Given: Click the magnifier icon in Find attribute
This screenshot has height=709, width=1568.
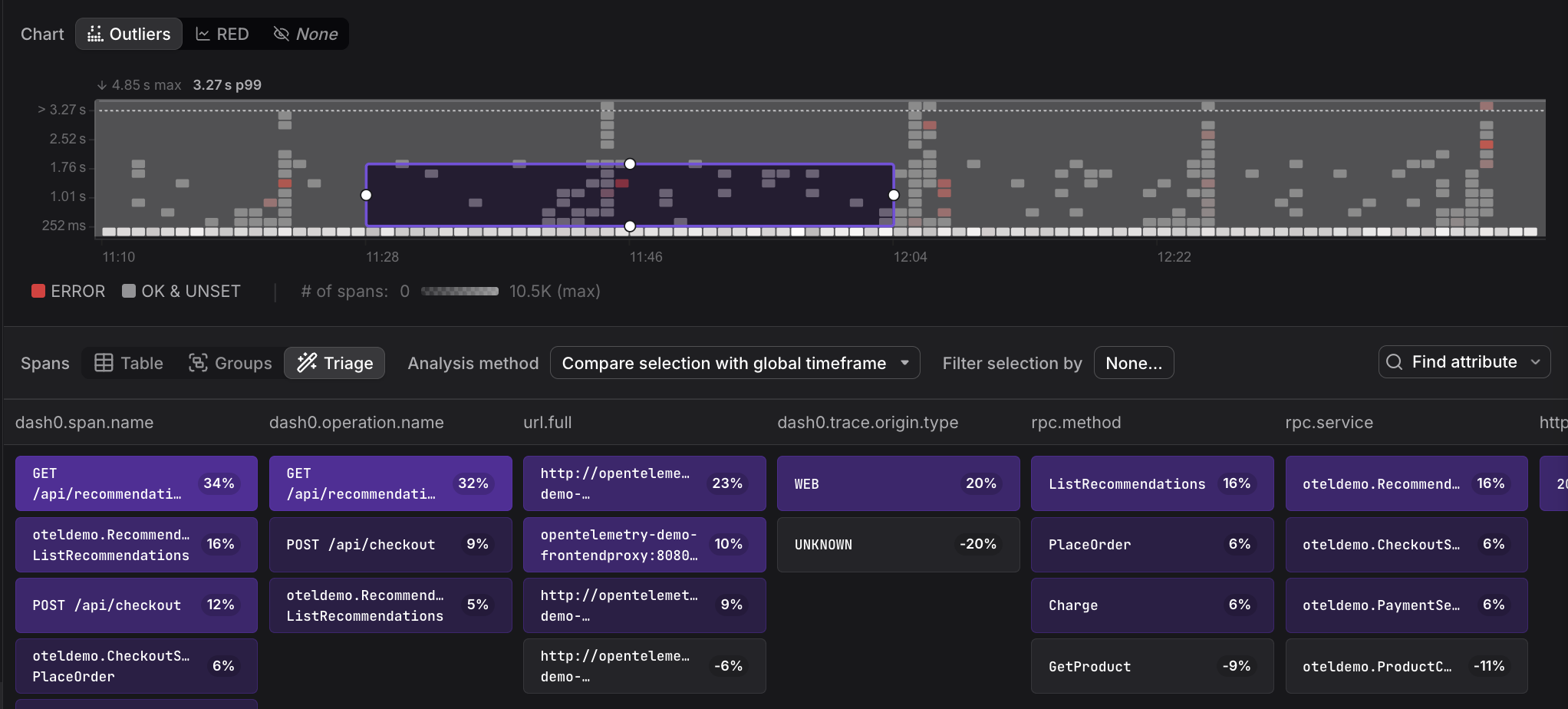Looking at the screenshot, I should click(1395, 362).
